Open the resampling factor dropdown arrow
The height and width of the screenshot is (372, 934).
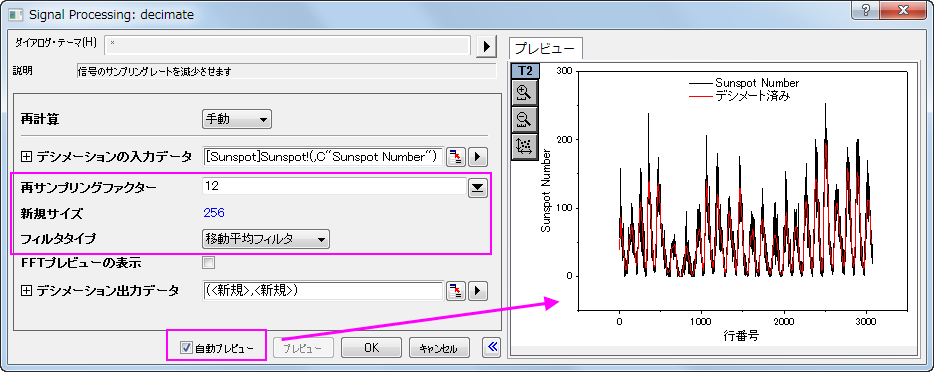478,189
